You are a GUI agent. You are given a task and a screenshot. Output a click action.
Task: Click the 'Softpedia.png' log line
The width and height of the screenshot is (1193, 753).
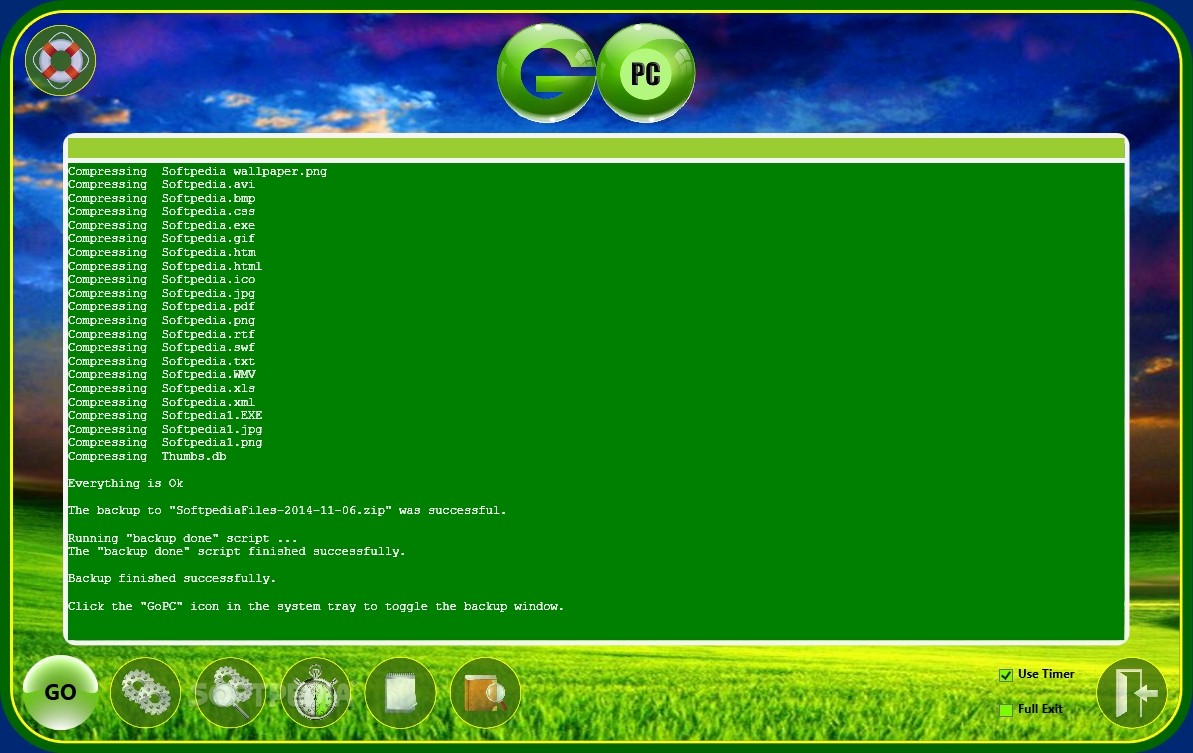(161, 320)
